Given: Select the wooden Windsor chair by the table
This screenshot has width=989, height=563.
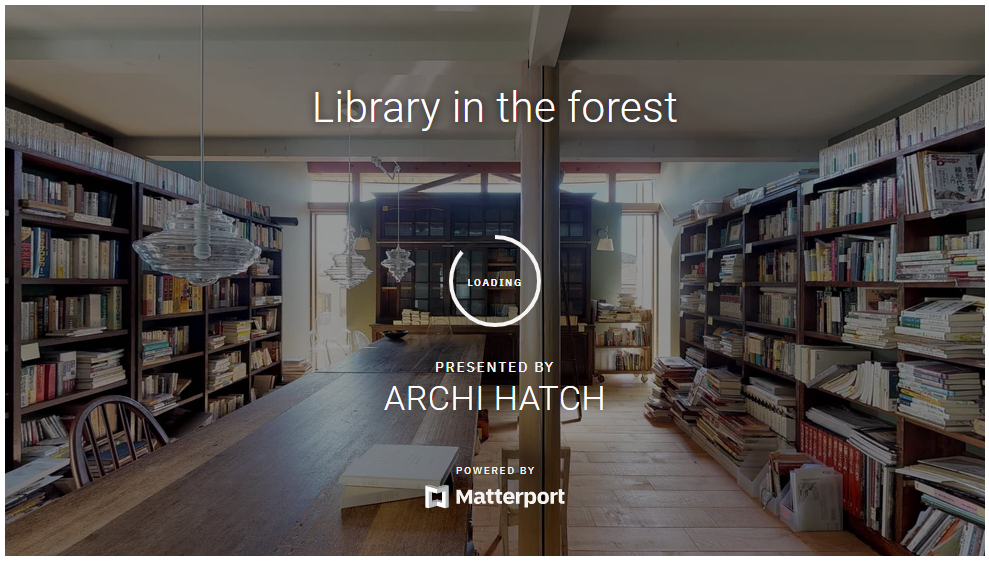Looking at the screenshot, I should (117, 441).
